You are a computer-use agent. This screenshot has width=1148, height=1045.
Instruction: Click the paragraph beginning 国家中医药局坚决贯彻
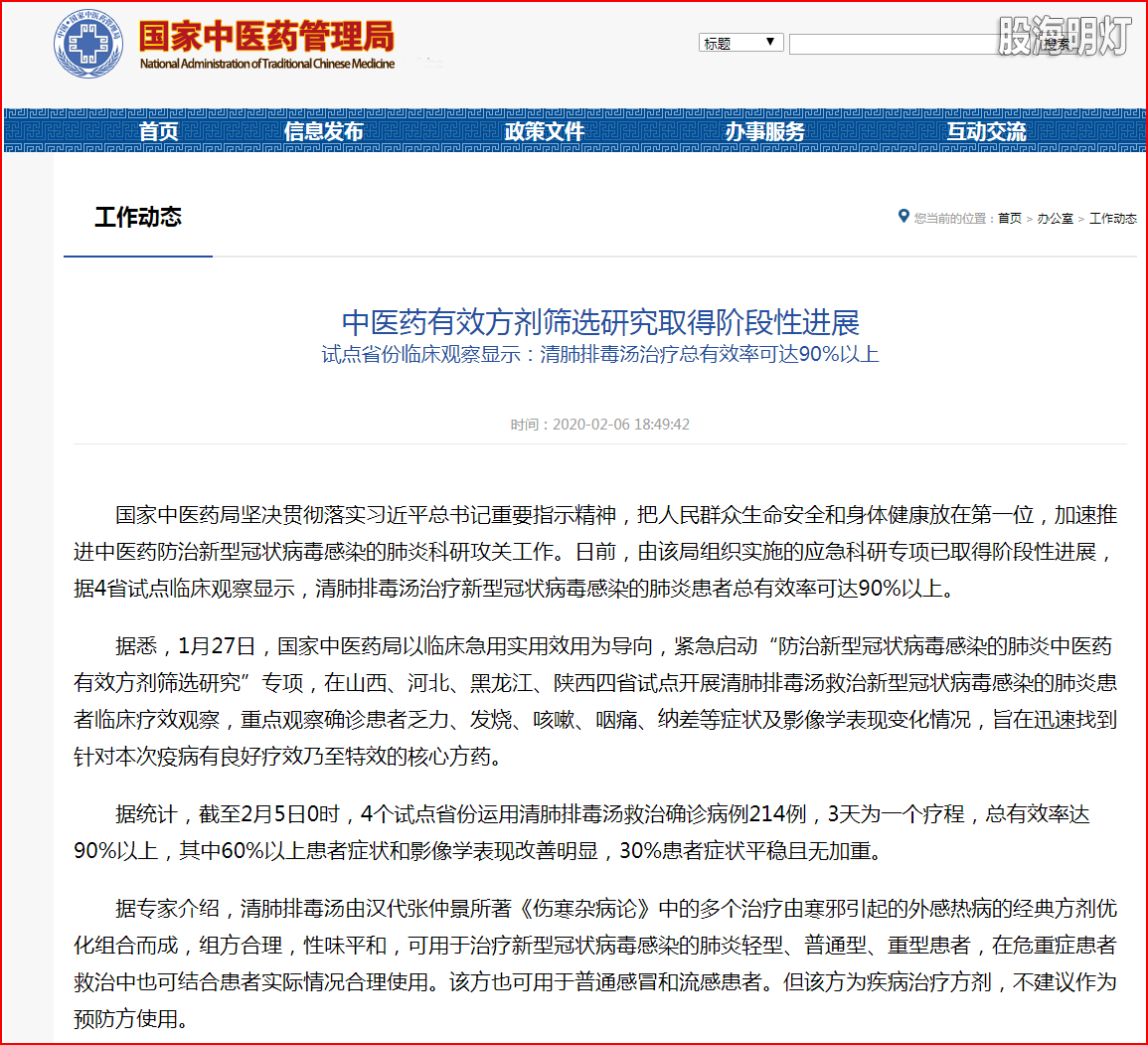pos(595,552)
